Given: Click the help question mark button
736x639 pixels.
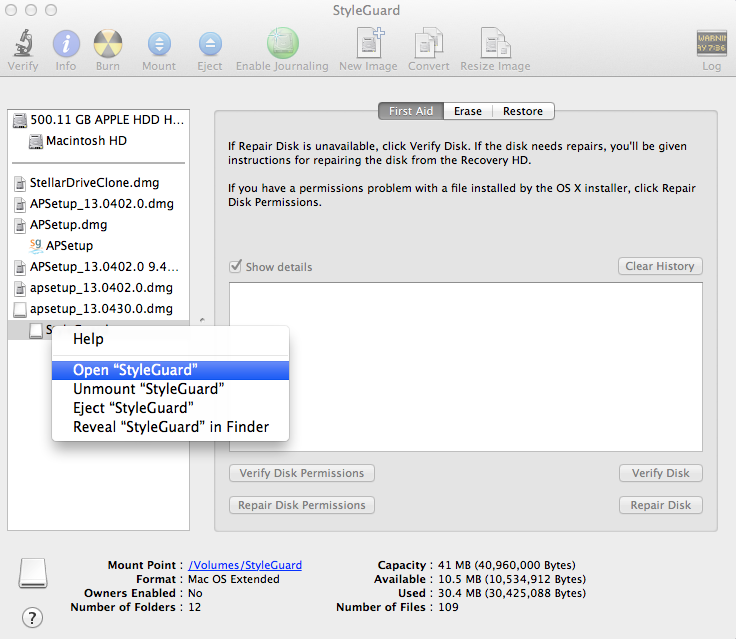Looking at the screenshot, I should (32, 617).
